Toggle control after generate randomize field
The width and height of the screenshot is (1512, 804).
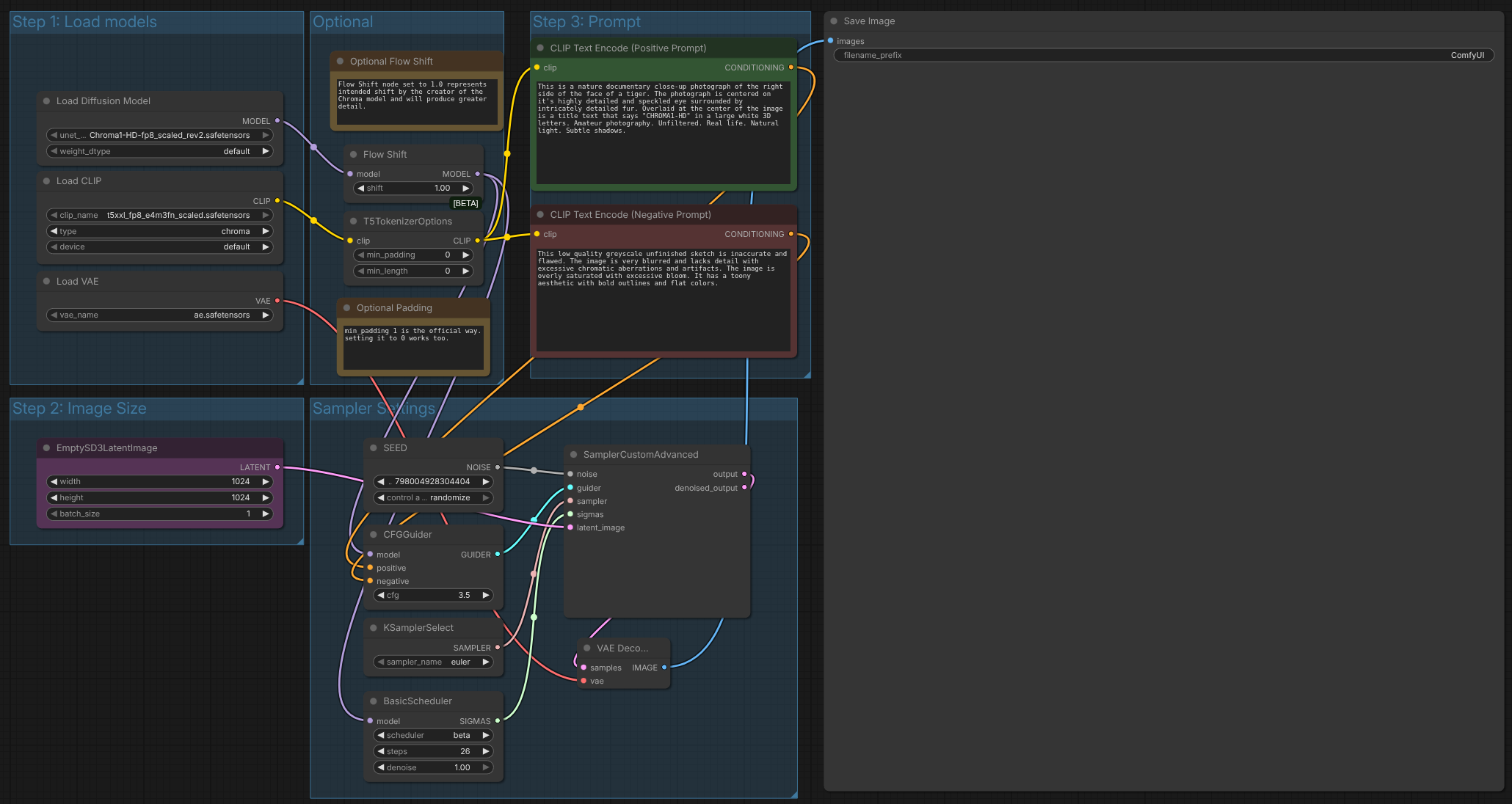pyautogui.click(x=433, y=497)
